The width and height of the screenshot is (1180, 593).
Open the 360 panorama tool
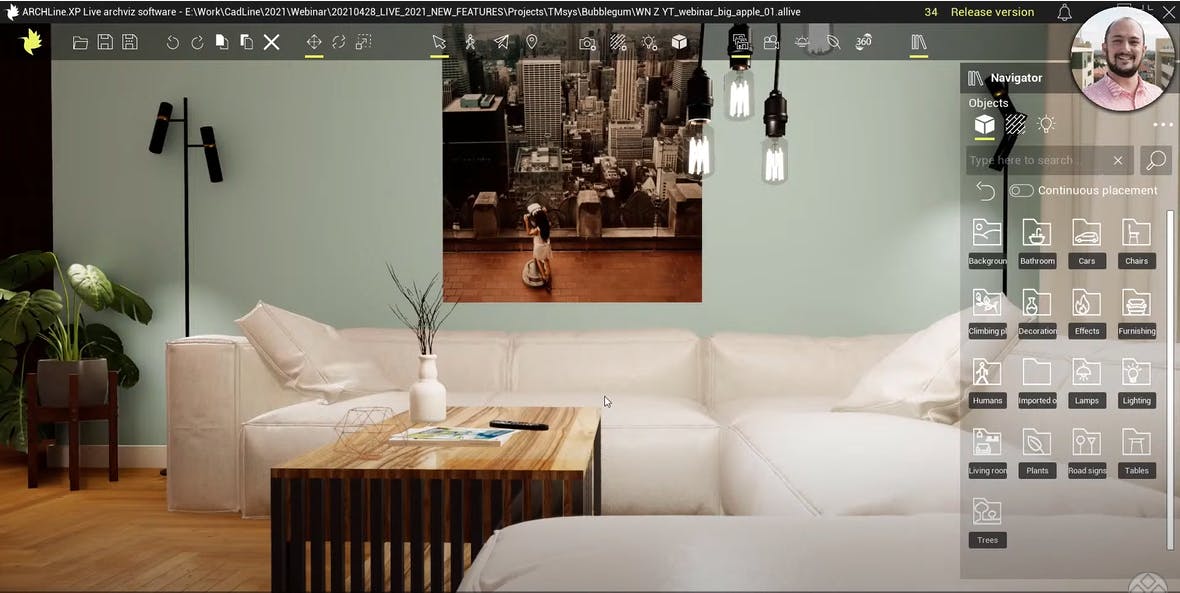tap(864, 41)
